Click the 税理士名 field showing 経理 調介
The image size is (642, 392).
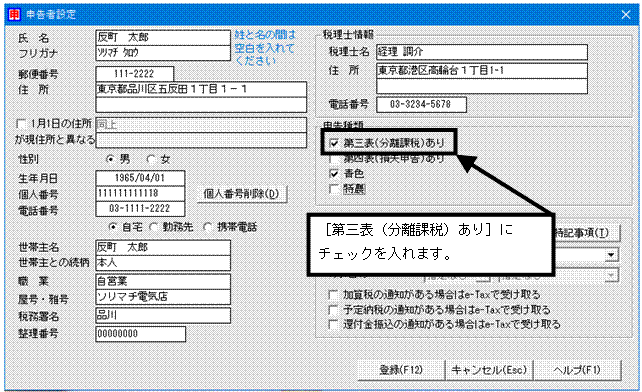click(482, 52)
